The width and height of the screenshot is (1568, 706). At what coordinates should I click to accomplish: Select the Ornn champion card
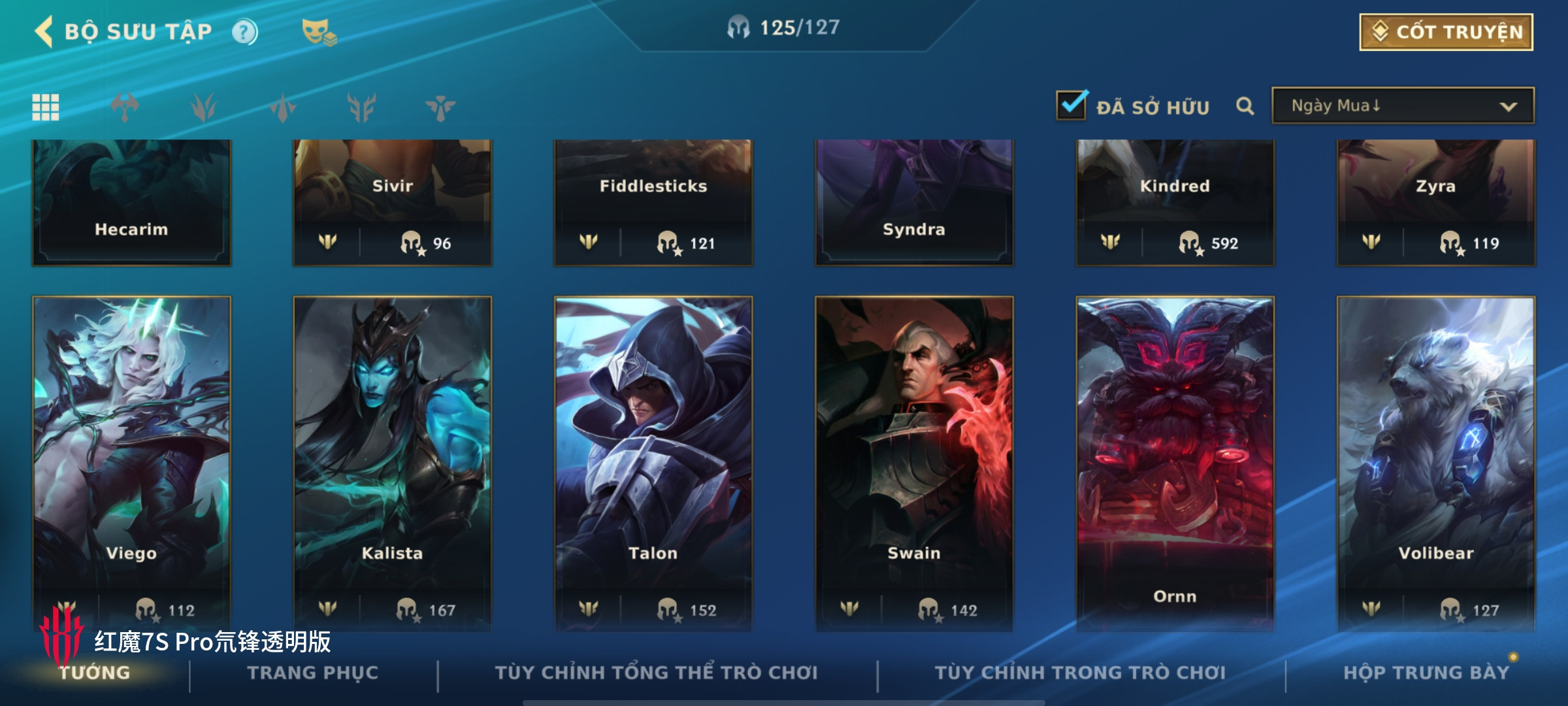[x=1175, y=463]
